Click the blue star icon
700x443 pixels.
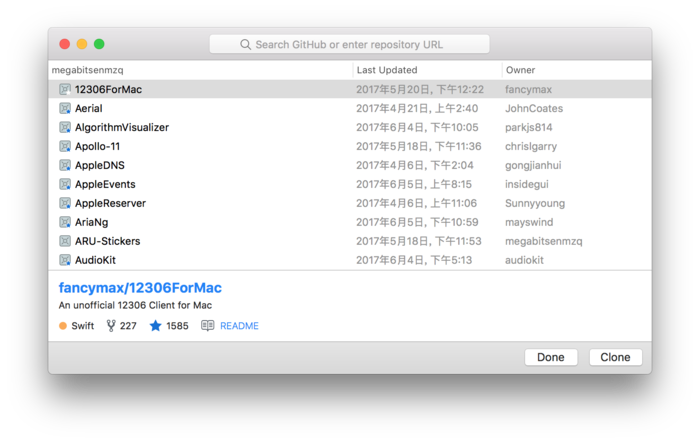[x=155, y=326]
